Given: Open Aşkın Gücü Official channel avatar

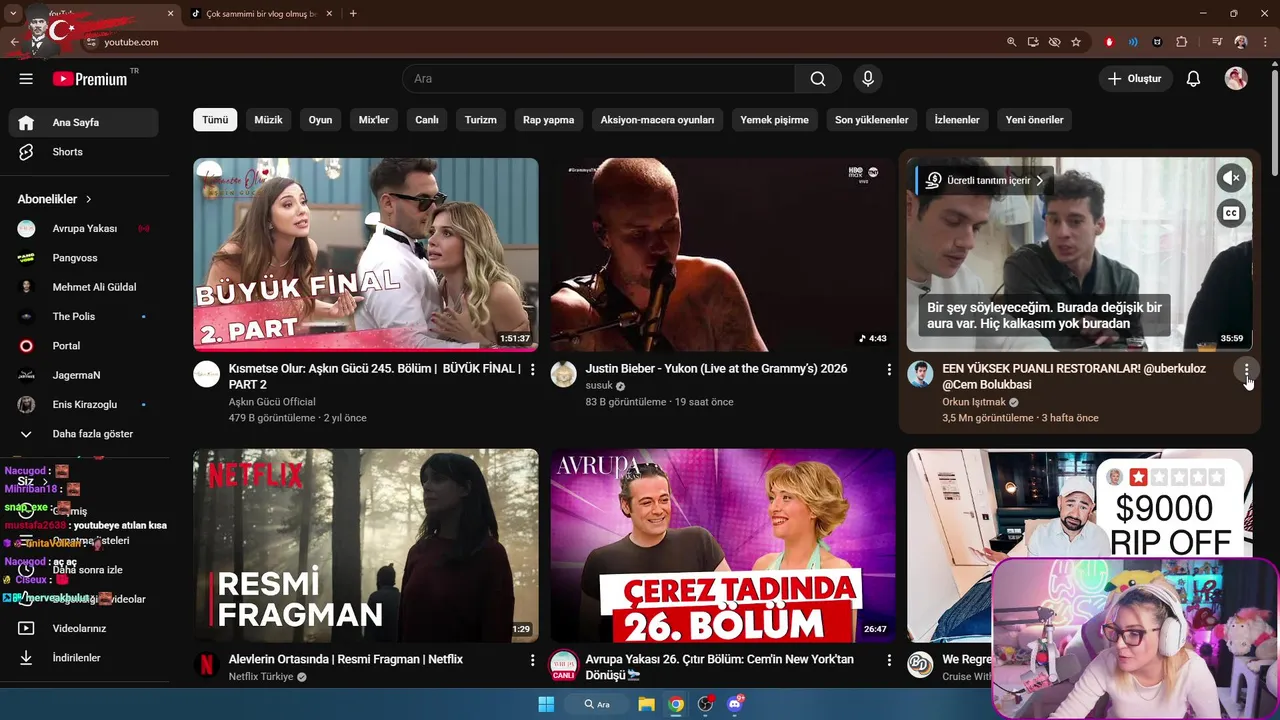Looking at the screenshot, I should point(206,374).
